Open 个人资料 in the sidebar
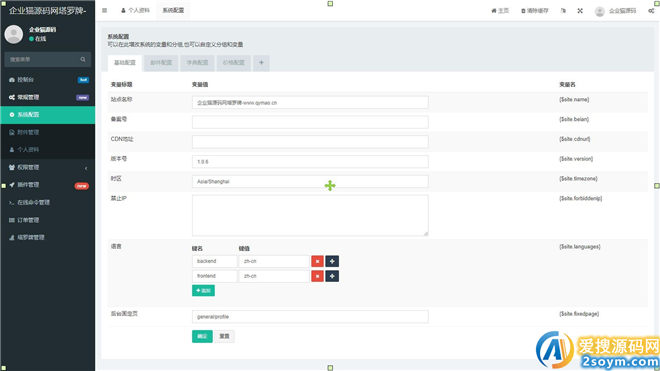 (48, 149)
